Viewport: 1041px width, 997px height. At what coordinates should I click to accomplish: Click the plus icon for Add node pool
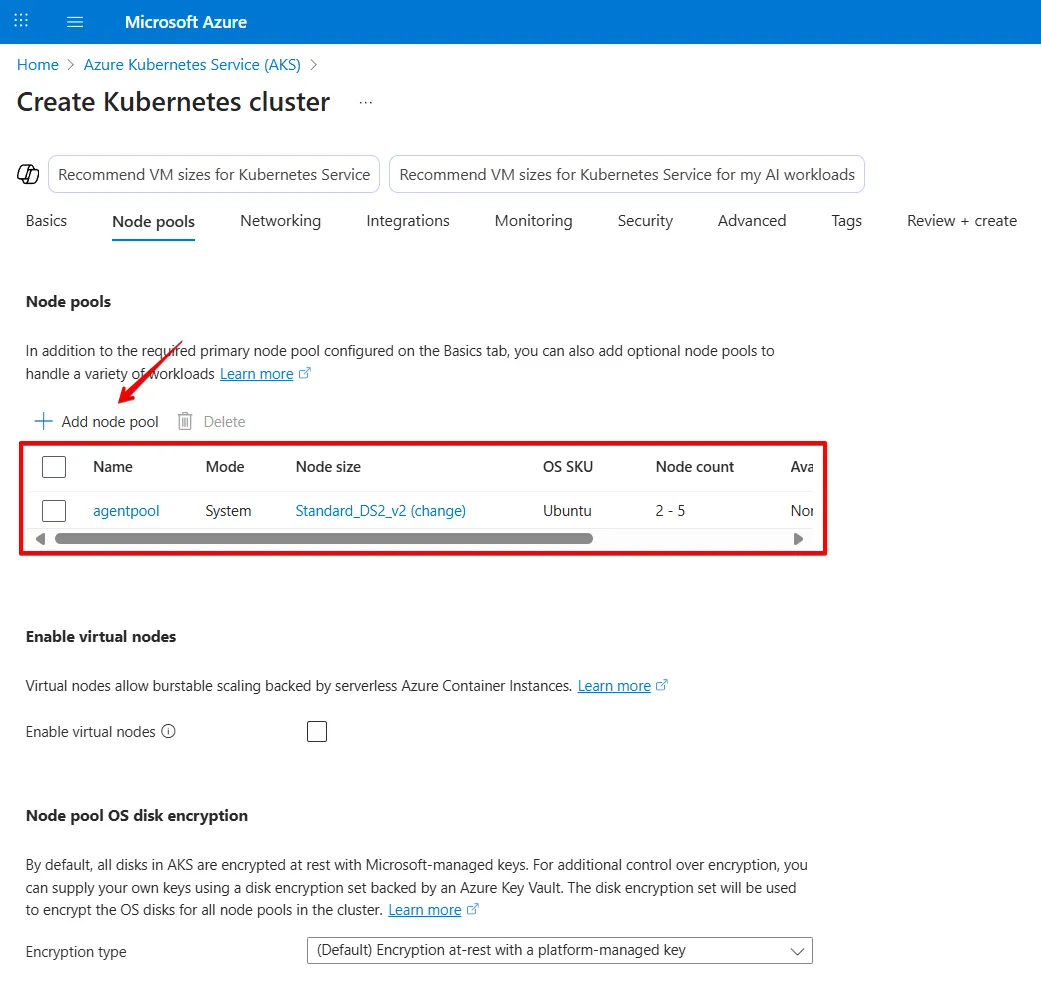(x=43, y=422)
